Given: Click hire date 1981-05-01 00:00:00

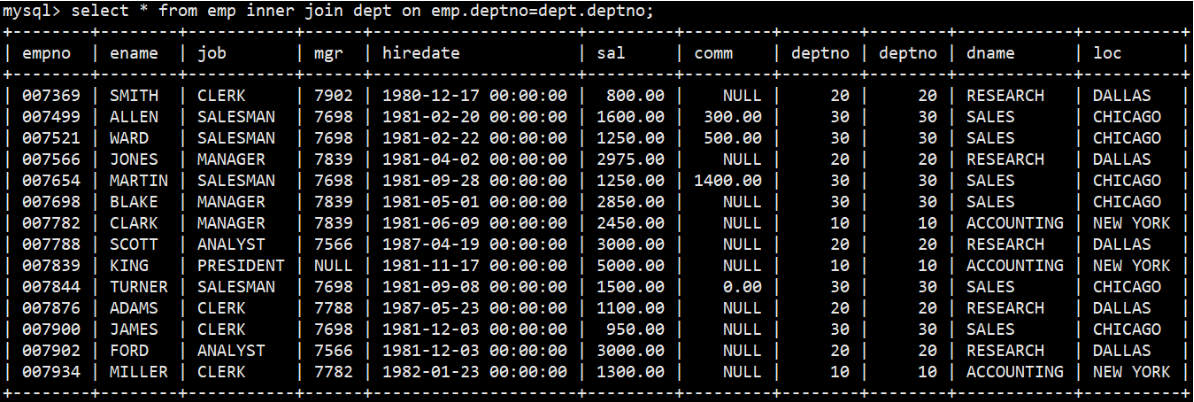Looking at the screenshot, I should point(474,202).
